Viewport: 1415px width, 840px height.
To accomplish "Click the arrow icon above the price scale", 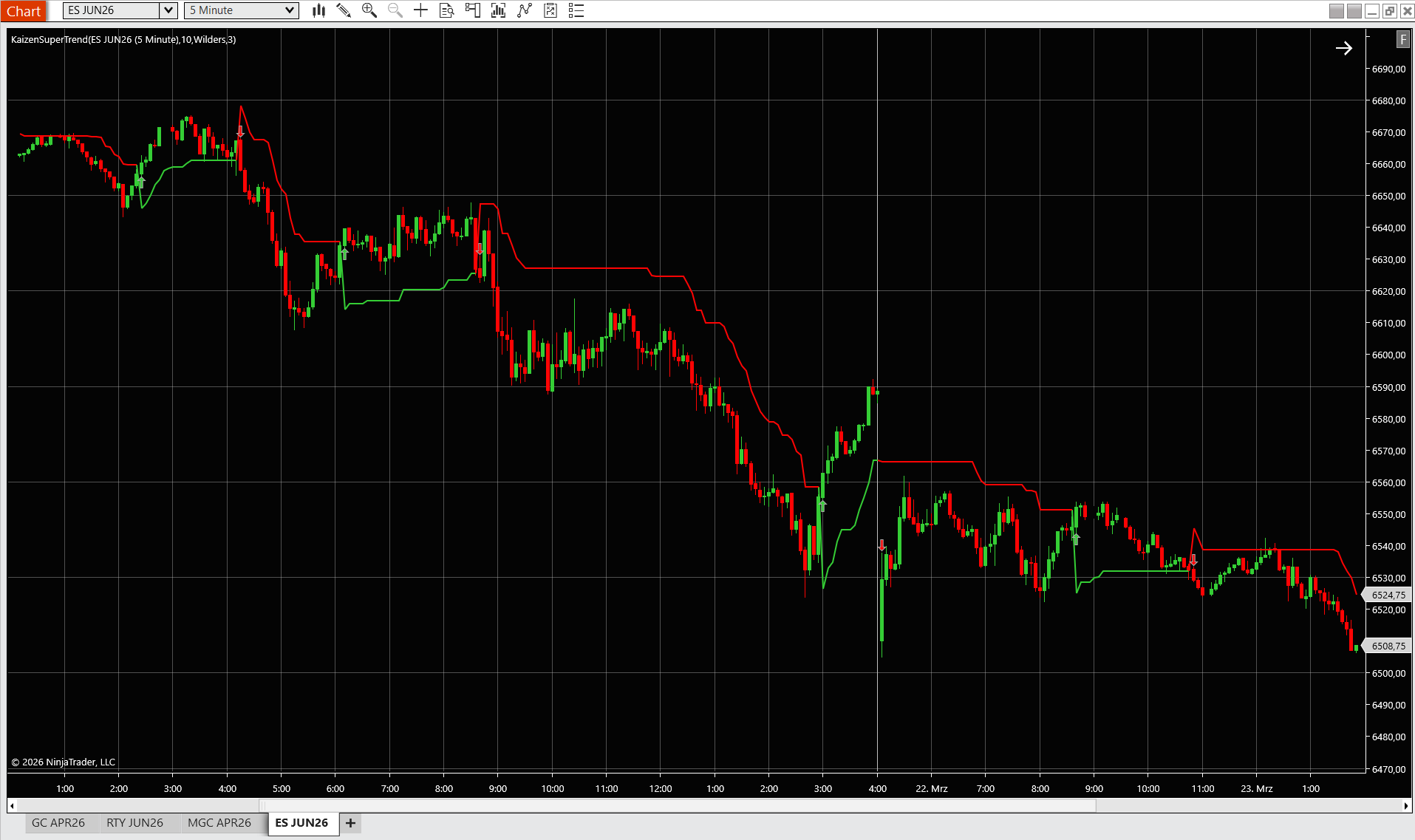I will (x=1344, y=48).
